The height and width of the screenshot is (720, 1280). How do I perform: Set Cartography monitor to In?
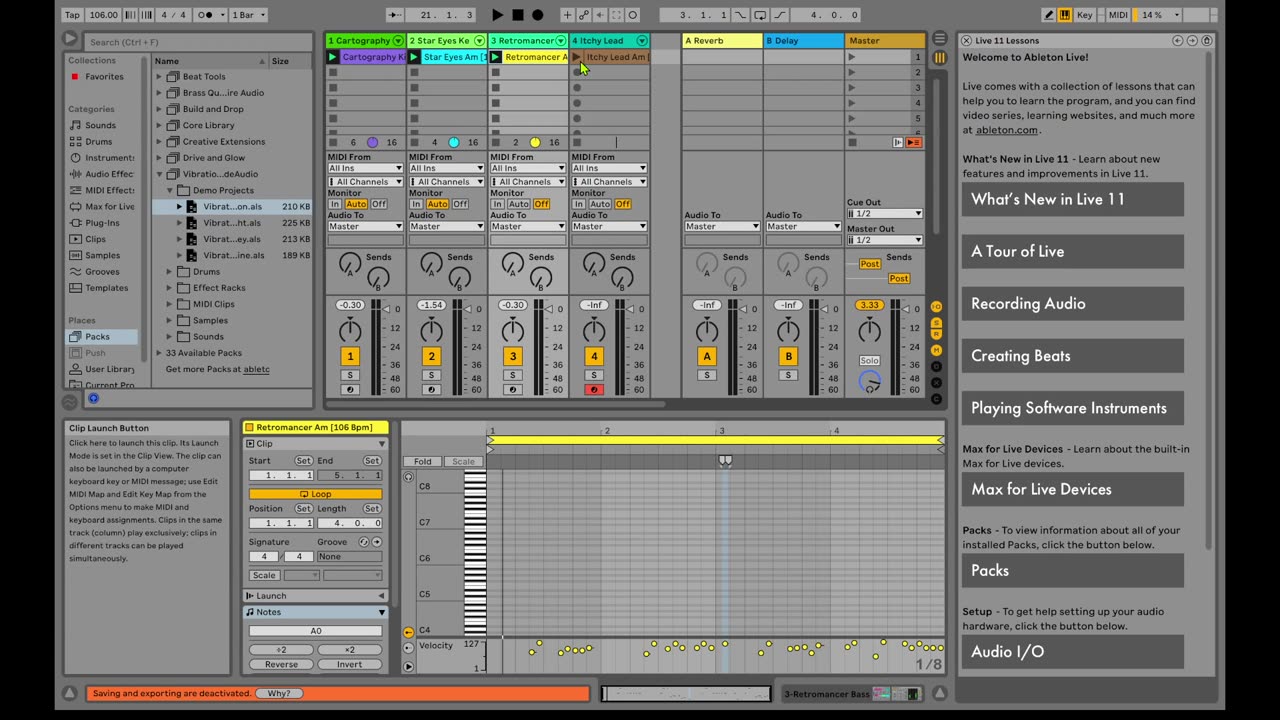pos(335,204)
